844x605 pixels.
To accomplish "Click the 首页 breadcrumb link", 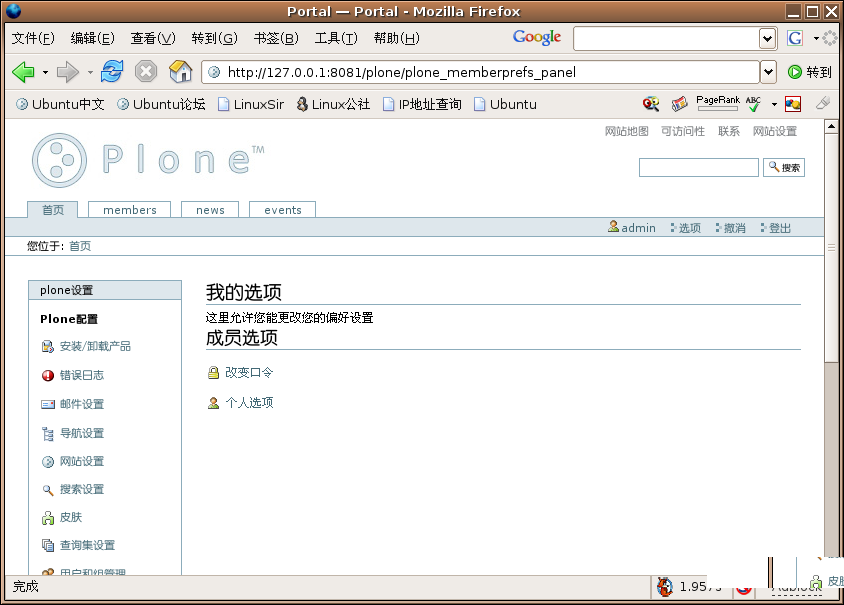I will pyautogui.click(x=80, y=246).
